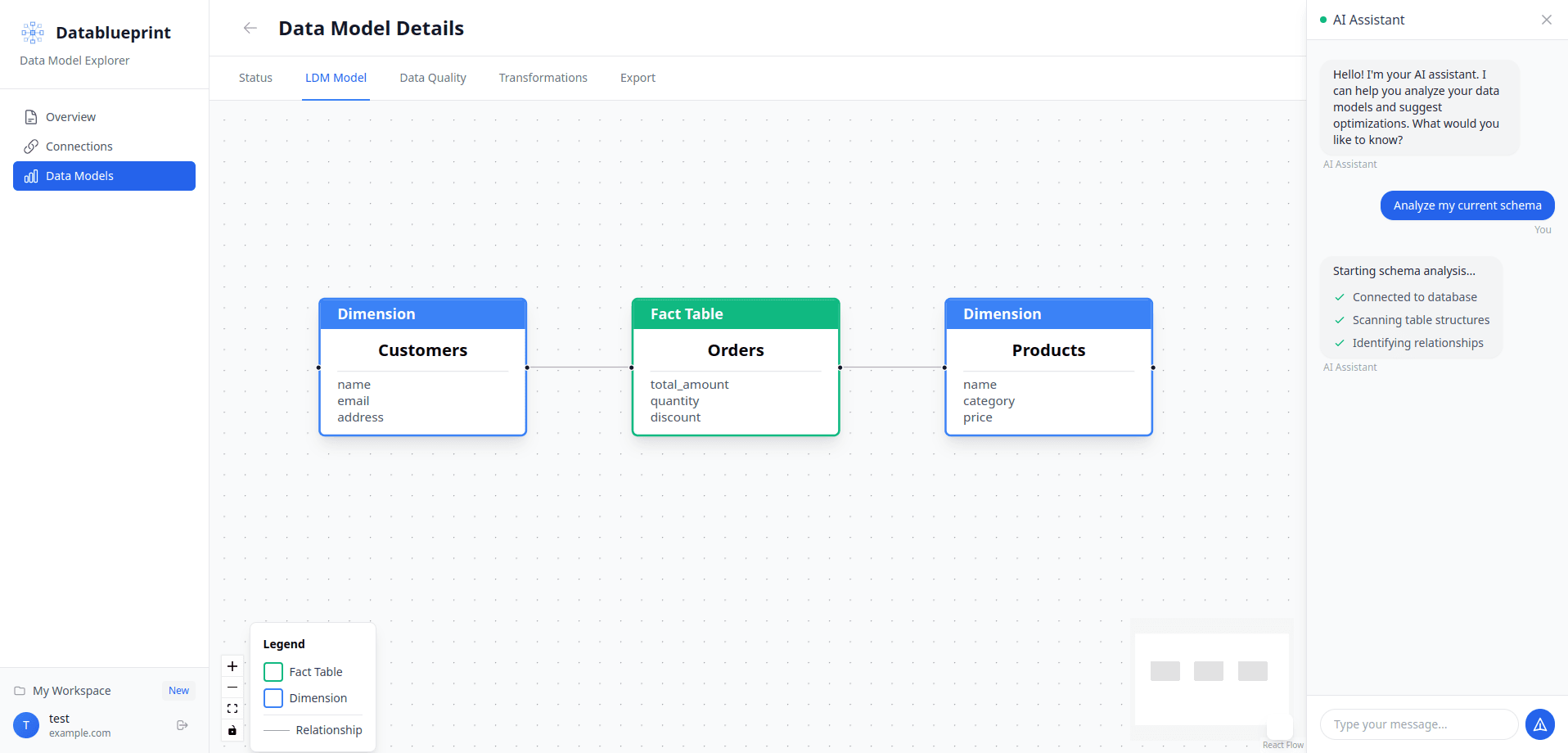The image size is (1568, 753).
Task: Click the New workspace link
Action: point(178,690)
